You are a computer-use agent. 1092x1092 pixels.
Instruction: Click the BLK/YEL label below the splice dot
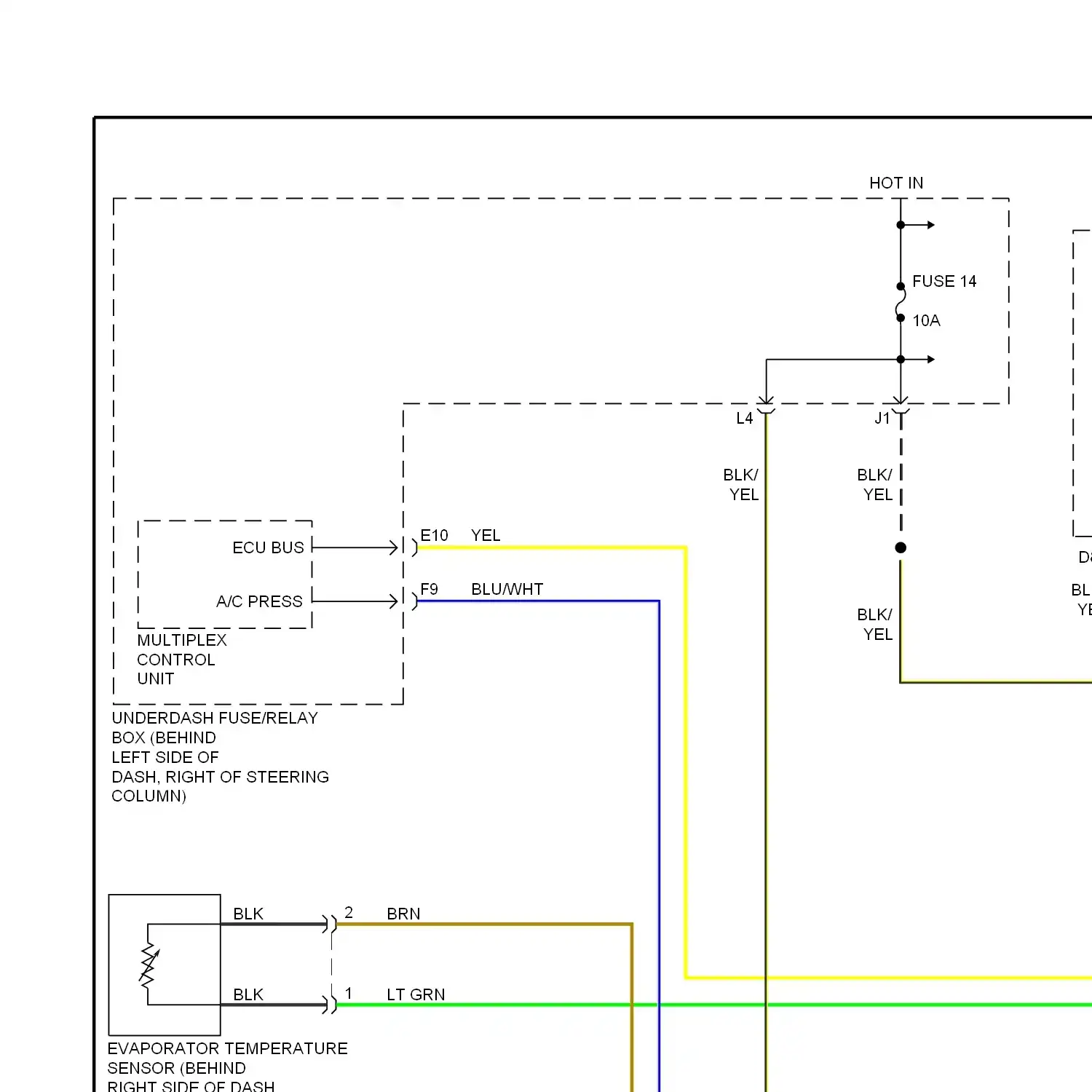click(x=875, y=625)
